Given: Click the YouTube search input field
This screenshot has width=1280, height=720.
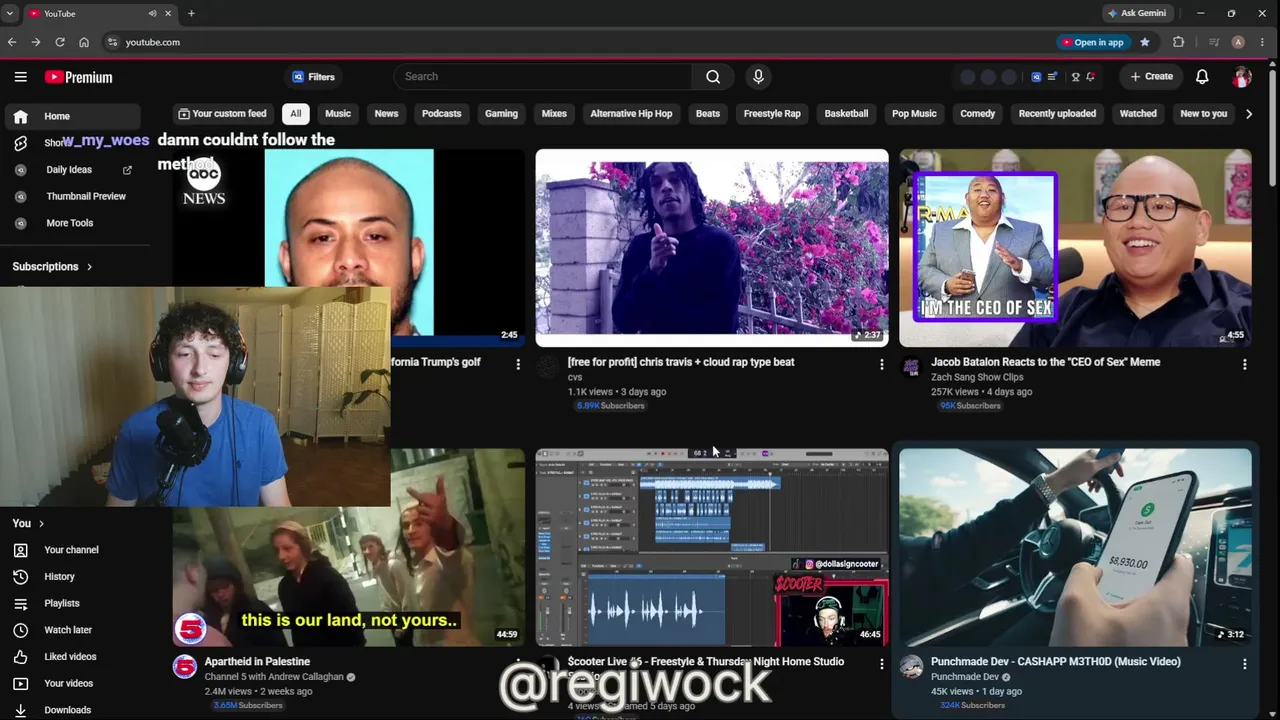Looking at the screenshot, I should (543, 77).
